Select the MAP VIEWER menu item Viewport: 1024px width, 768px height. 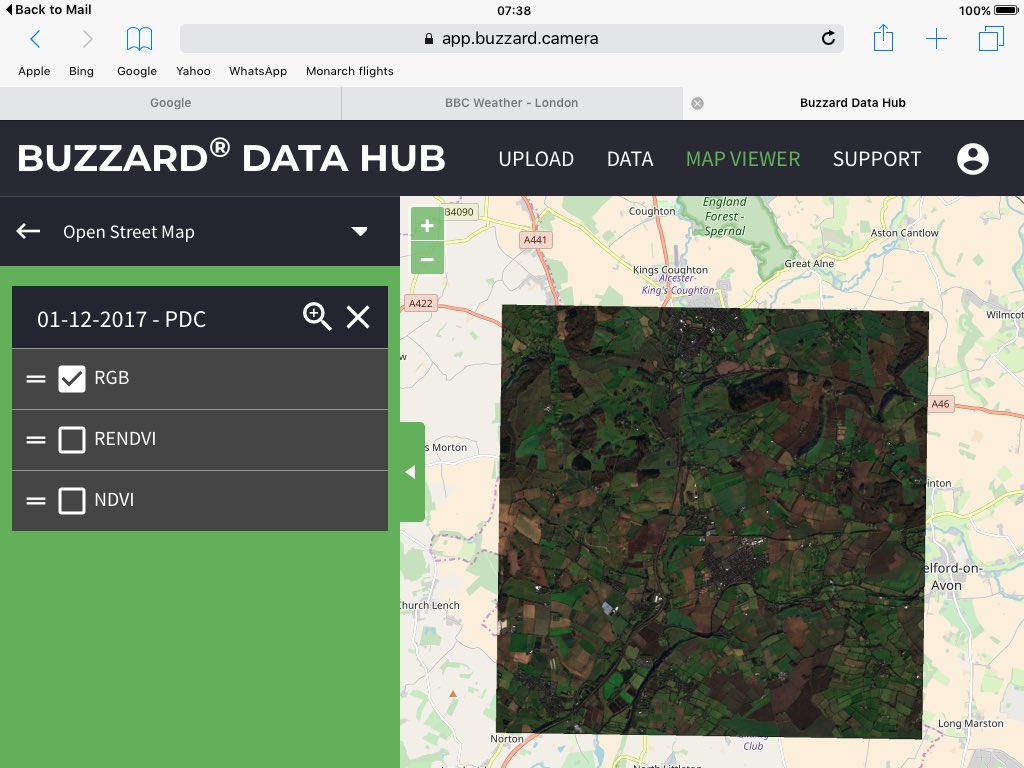click(743, 159)
